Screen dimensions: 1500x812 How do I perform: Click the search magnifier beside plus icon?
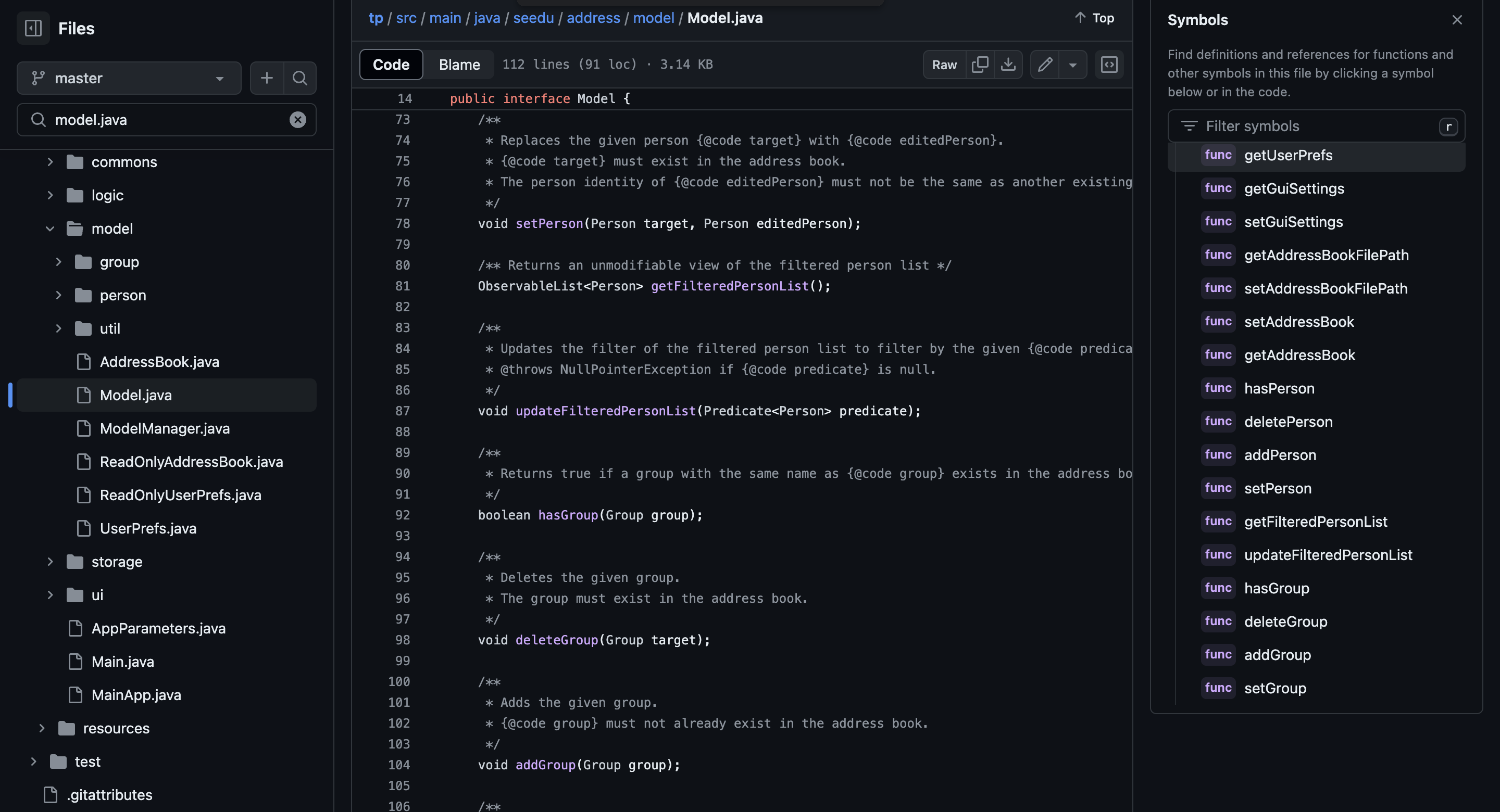click(300, 78)
